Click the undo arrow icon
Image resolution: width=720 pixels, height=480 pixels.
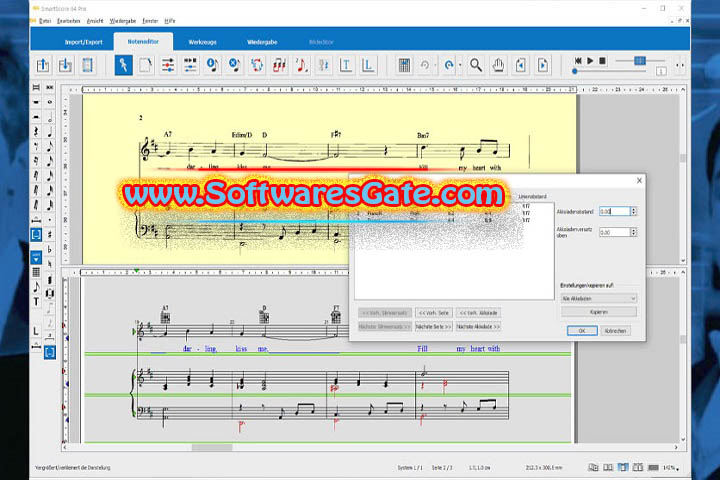point(425,65)
